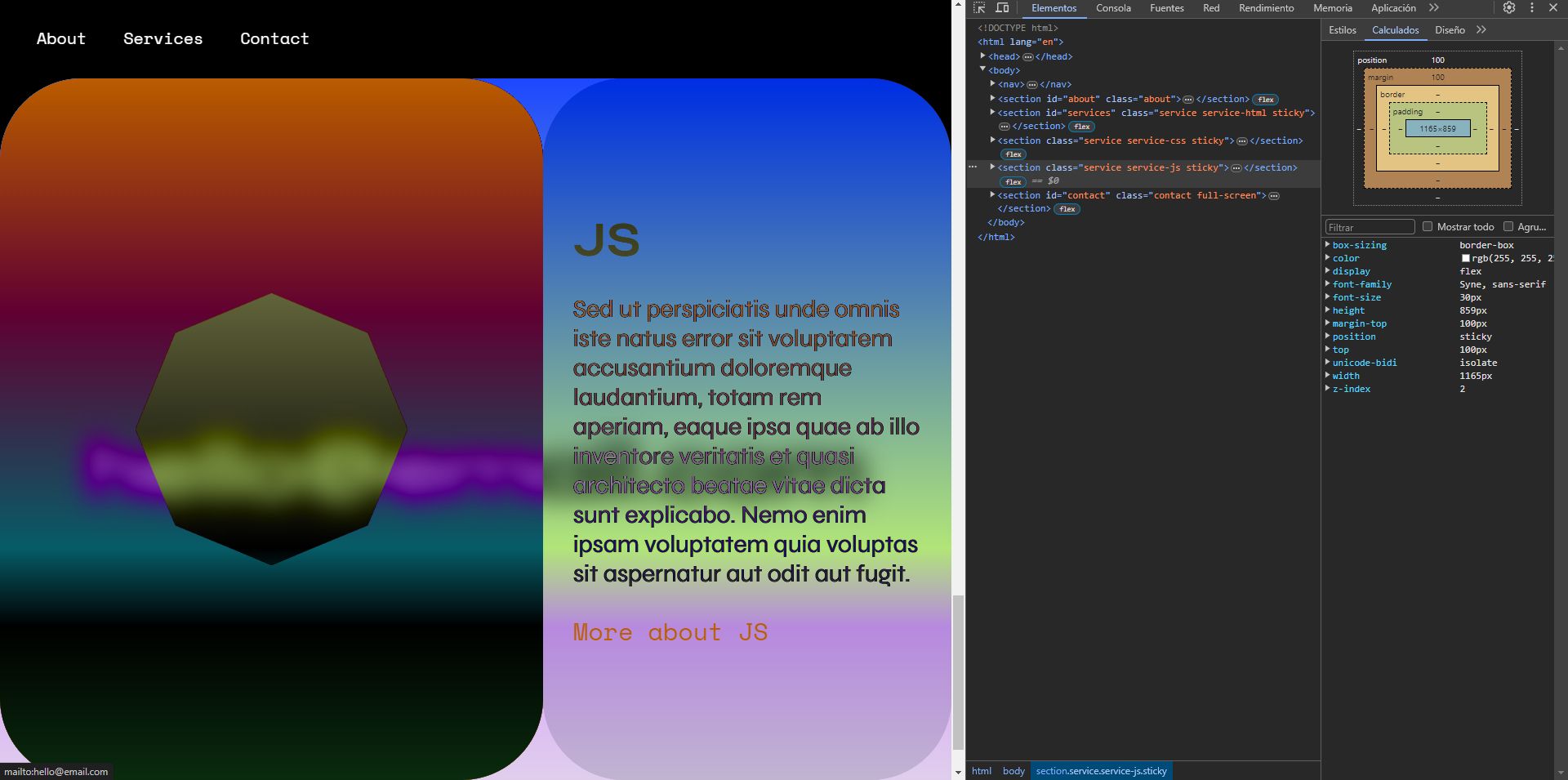Image resolution: width=1568 pixels, height=780 pixels.
Task: Click the white color swatch for color property
Action: point(1465,258)
